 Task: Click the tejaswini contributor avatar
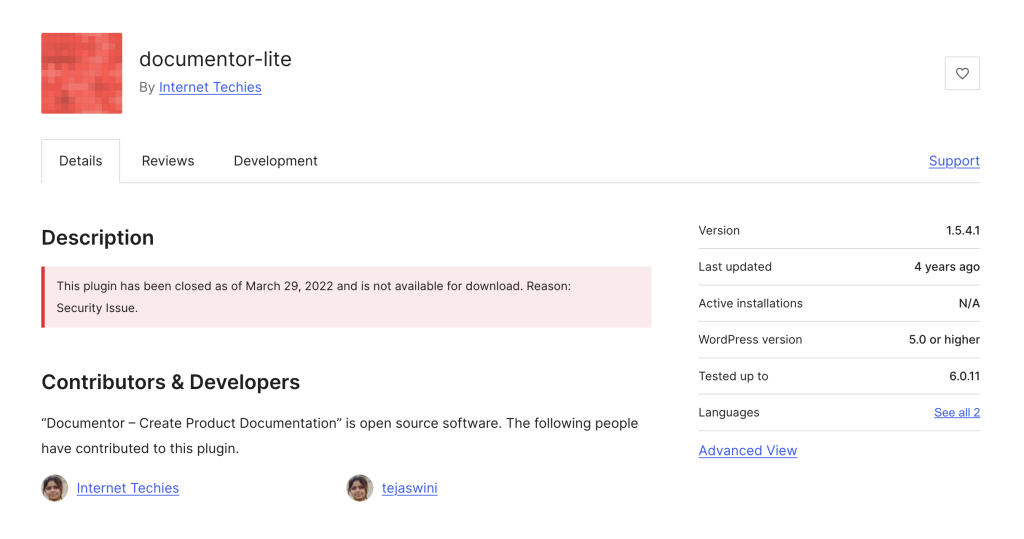(360, 488)
